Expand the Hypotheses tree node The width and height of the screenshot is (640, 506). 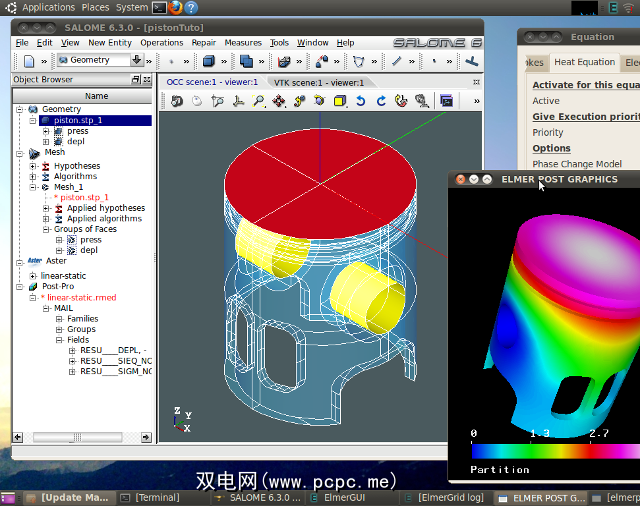[33, 166]
